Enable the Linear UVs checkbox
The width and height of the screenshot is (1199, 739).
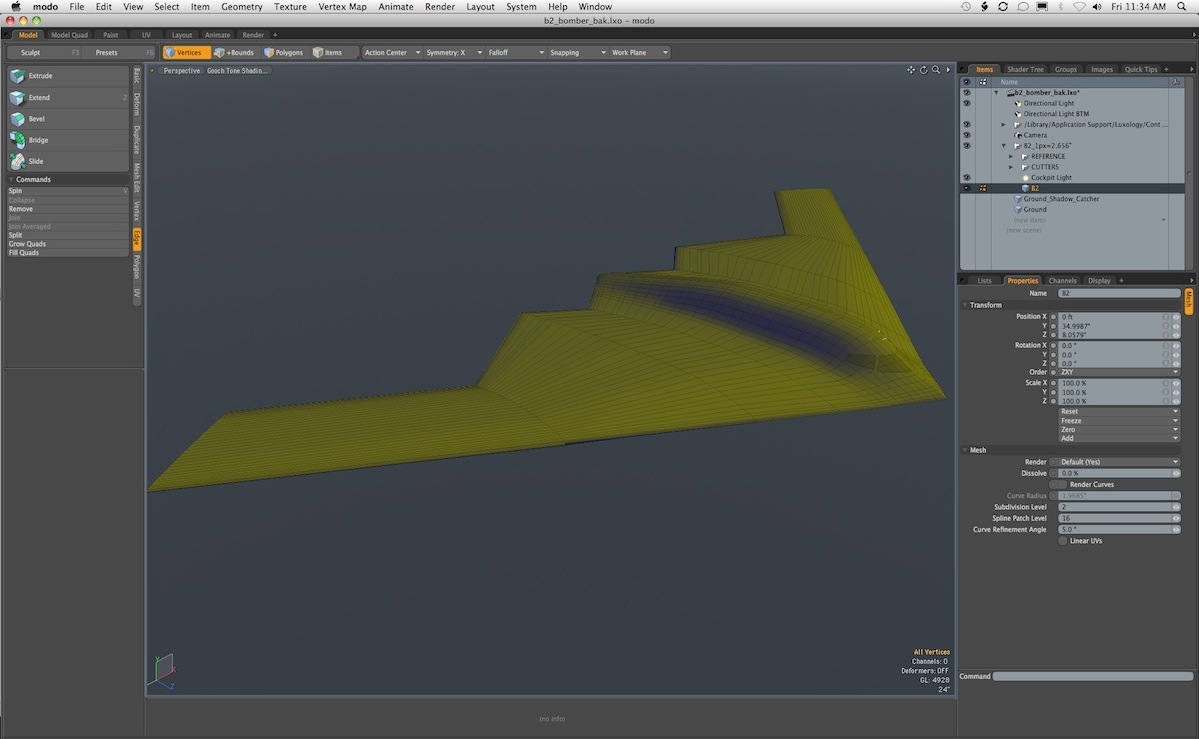(x=1062, y=541)
